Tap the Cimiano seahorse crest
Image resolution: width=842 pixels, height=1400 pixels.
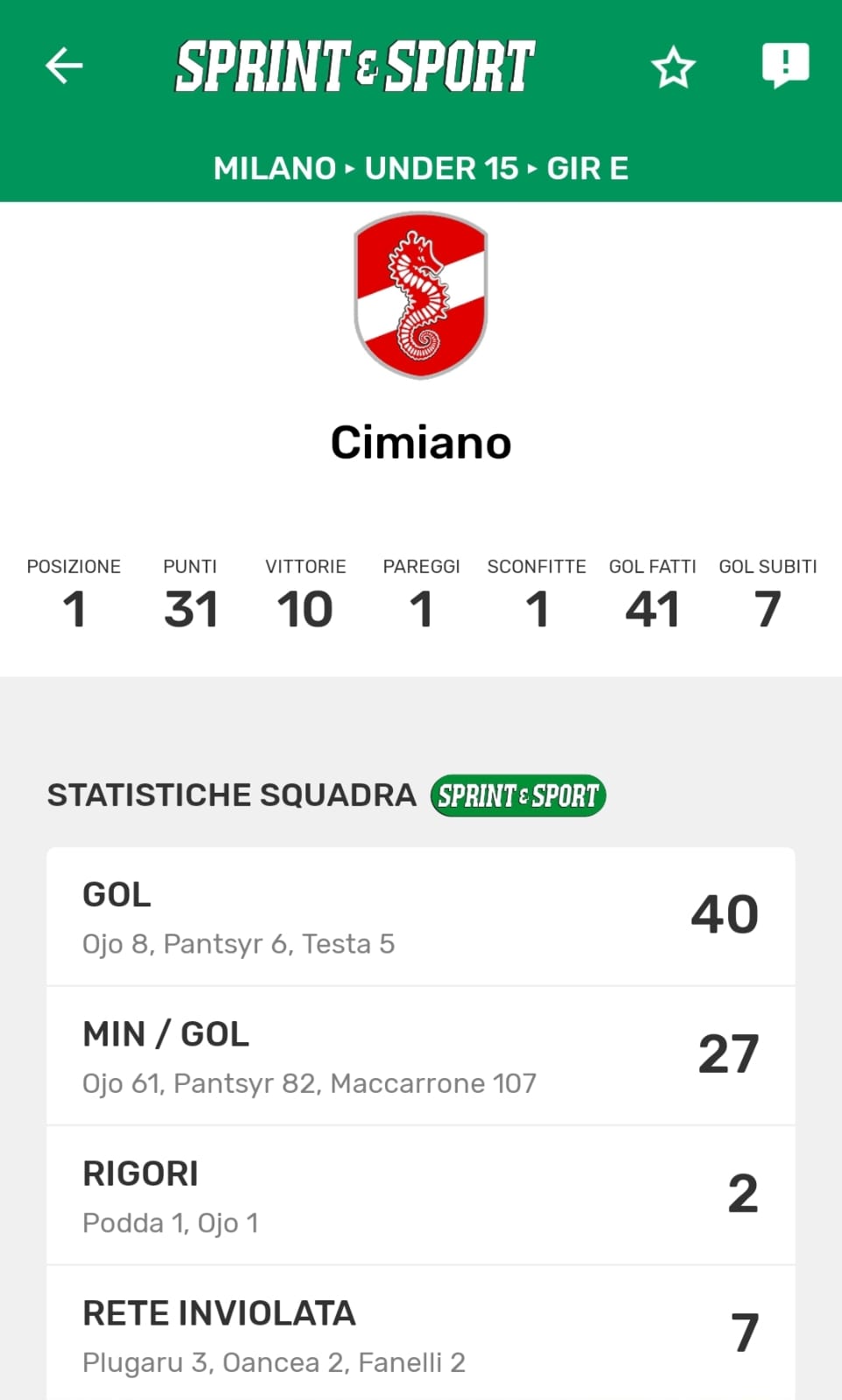coord(421,296)
